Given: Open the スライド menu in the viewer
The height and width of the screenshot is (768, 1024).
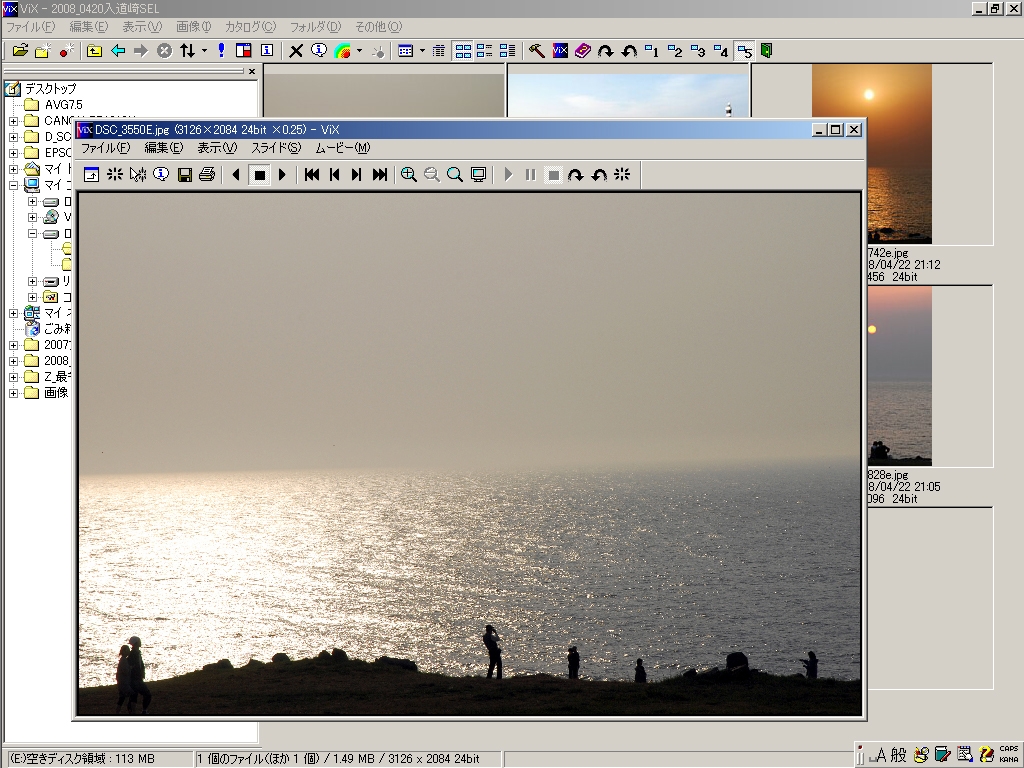Looking at the screenshot, I should pos(275,148).
